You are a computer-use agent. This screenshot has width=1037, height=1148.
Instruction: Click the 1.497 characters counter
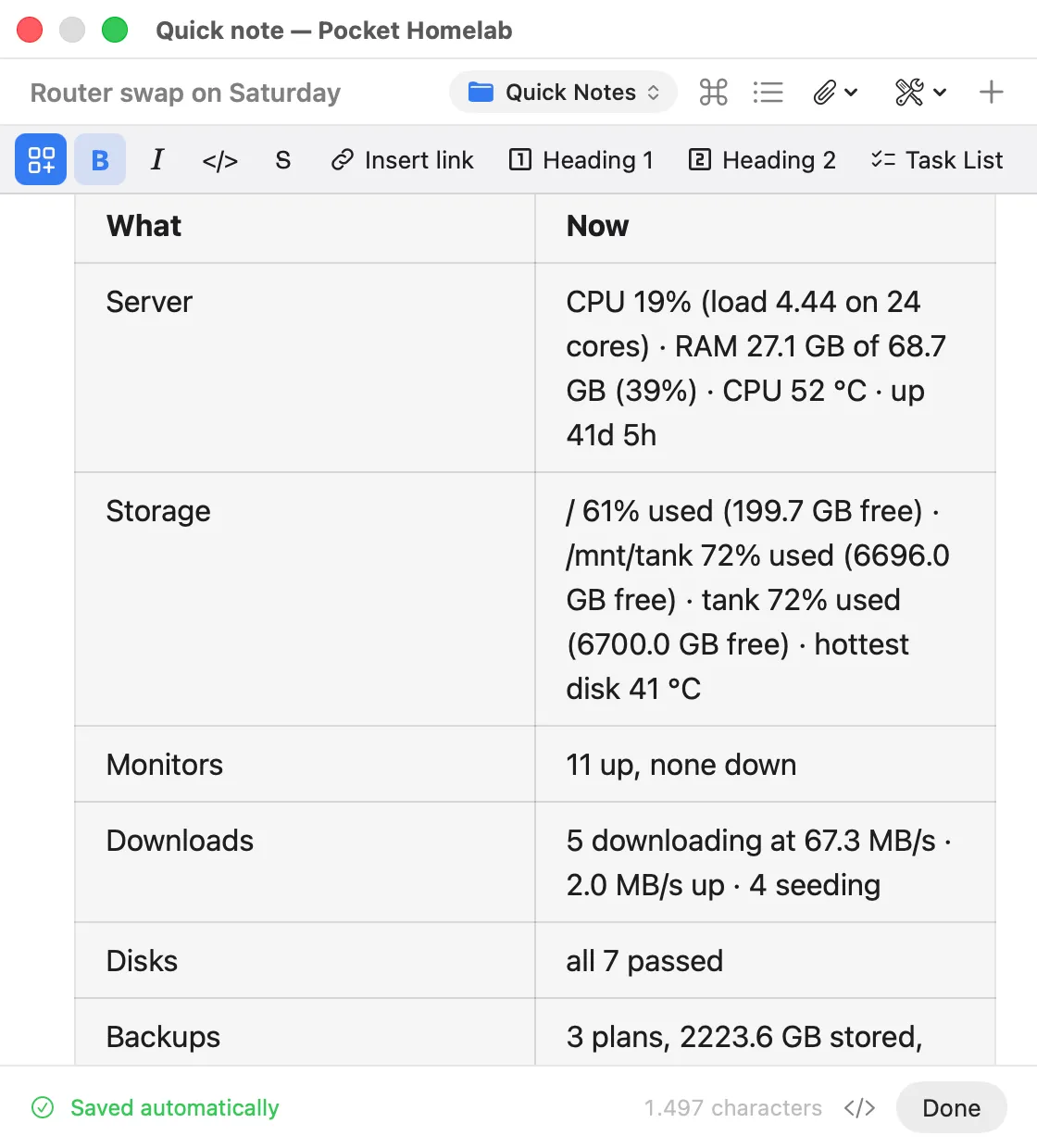[732, 1108]
